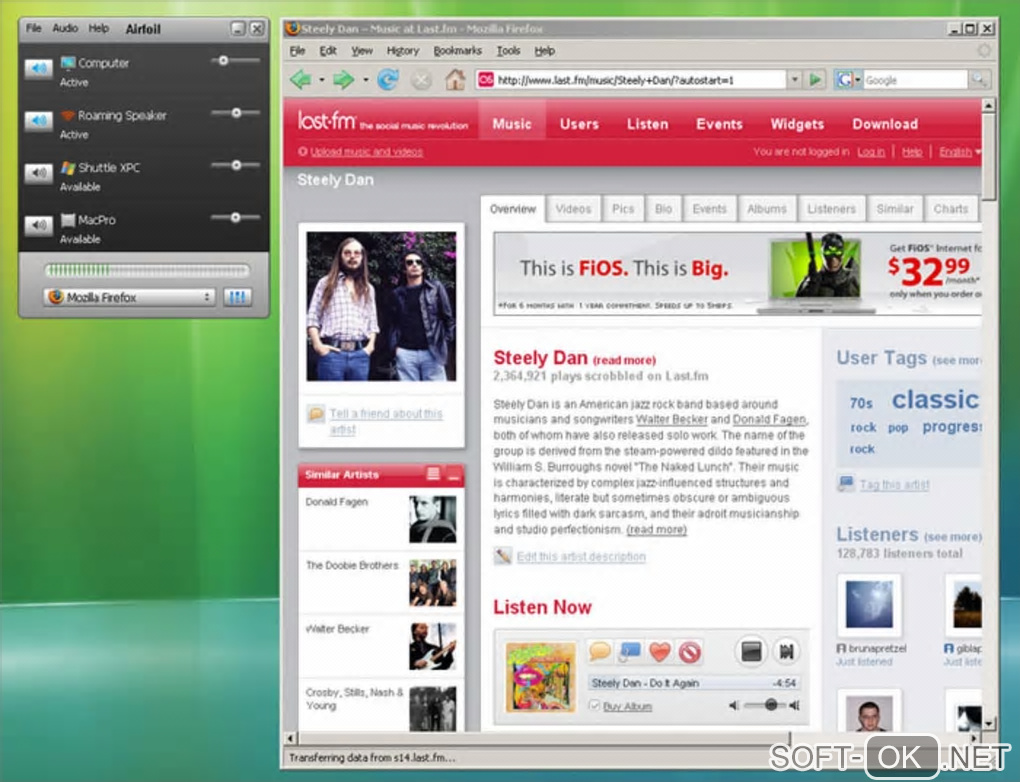Click the Stop loading icon

422,80
